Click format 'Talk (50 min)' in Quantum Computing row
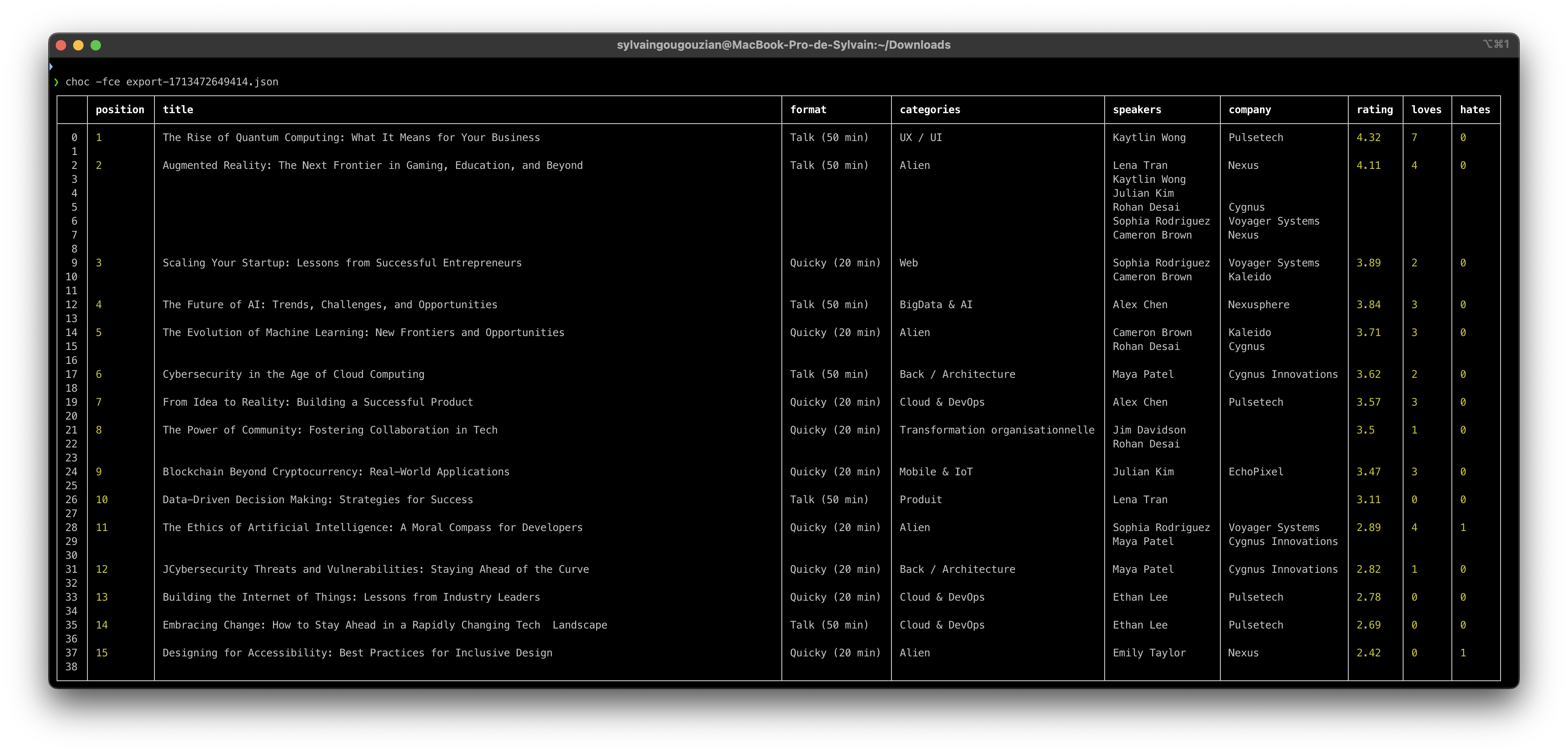Image resolution: width=1568 pixels, height=753 pixels. click(x=829, y=138)
